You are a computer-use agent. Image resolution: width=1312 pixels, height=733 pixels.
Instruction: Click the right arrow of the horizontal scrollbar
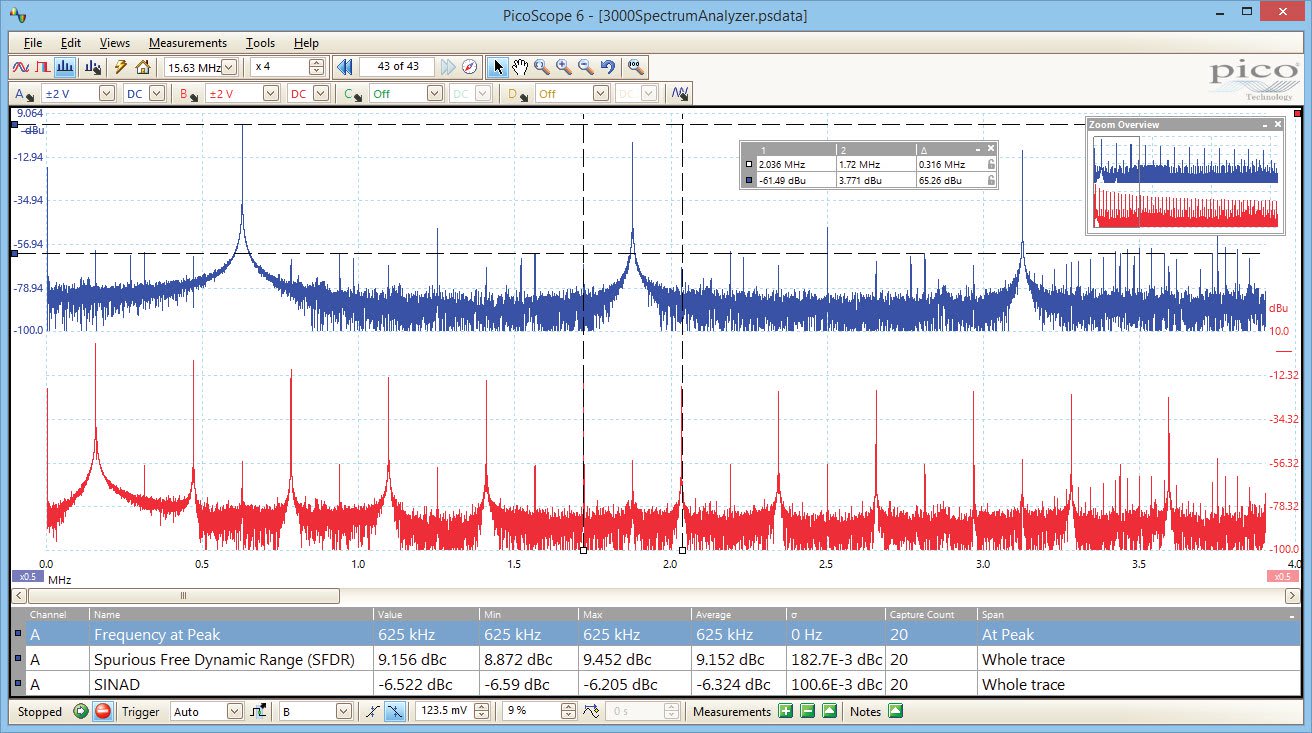coord(1291,596)
